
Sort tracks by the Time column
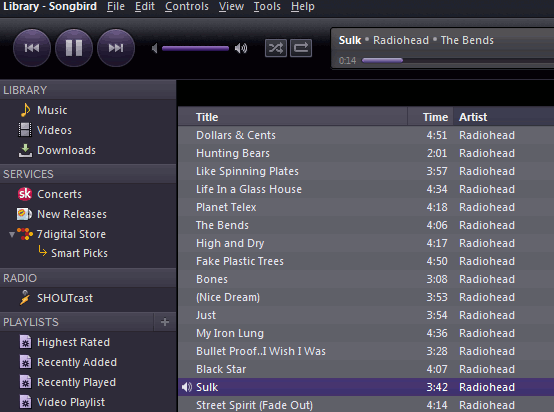(430, 117)
